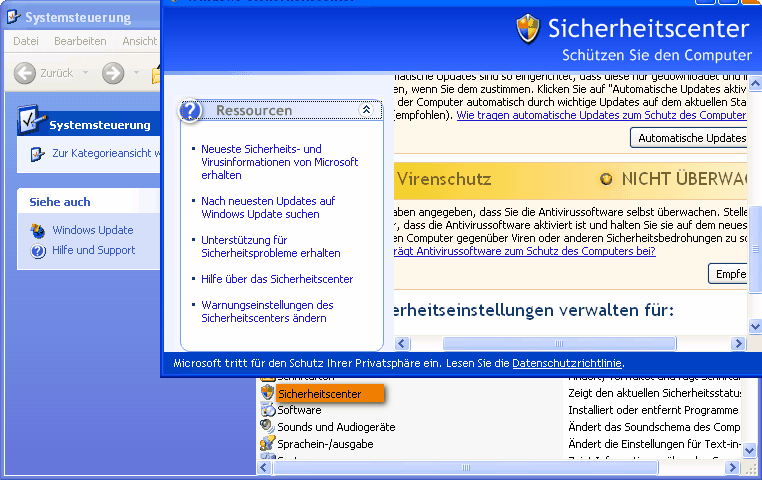The image size is (762, 480).
Task: Click the Ressourcen question mark icon
Action: tap(190, 111)
